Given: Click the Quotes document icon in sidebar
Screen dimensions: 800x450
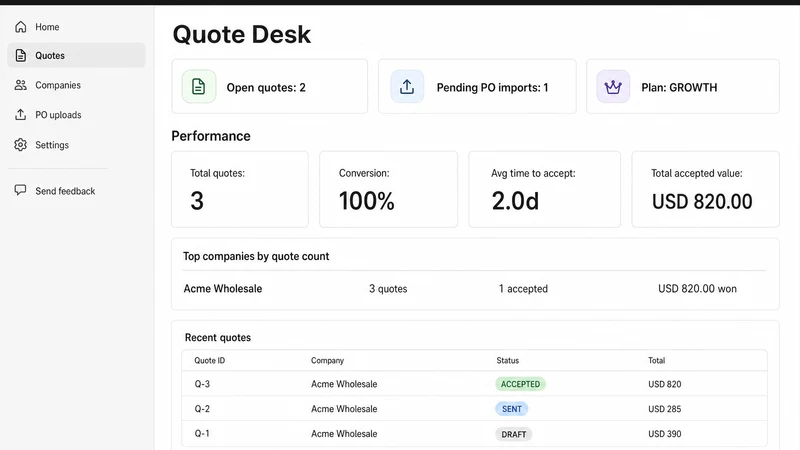Looking at the screenshot, I should click(20, 56).
